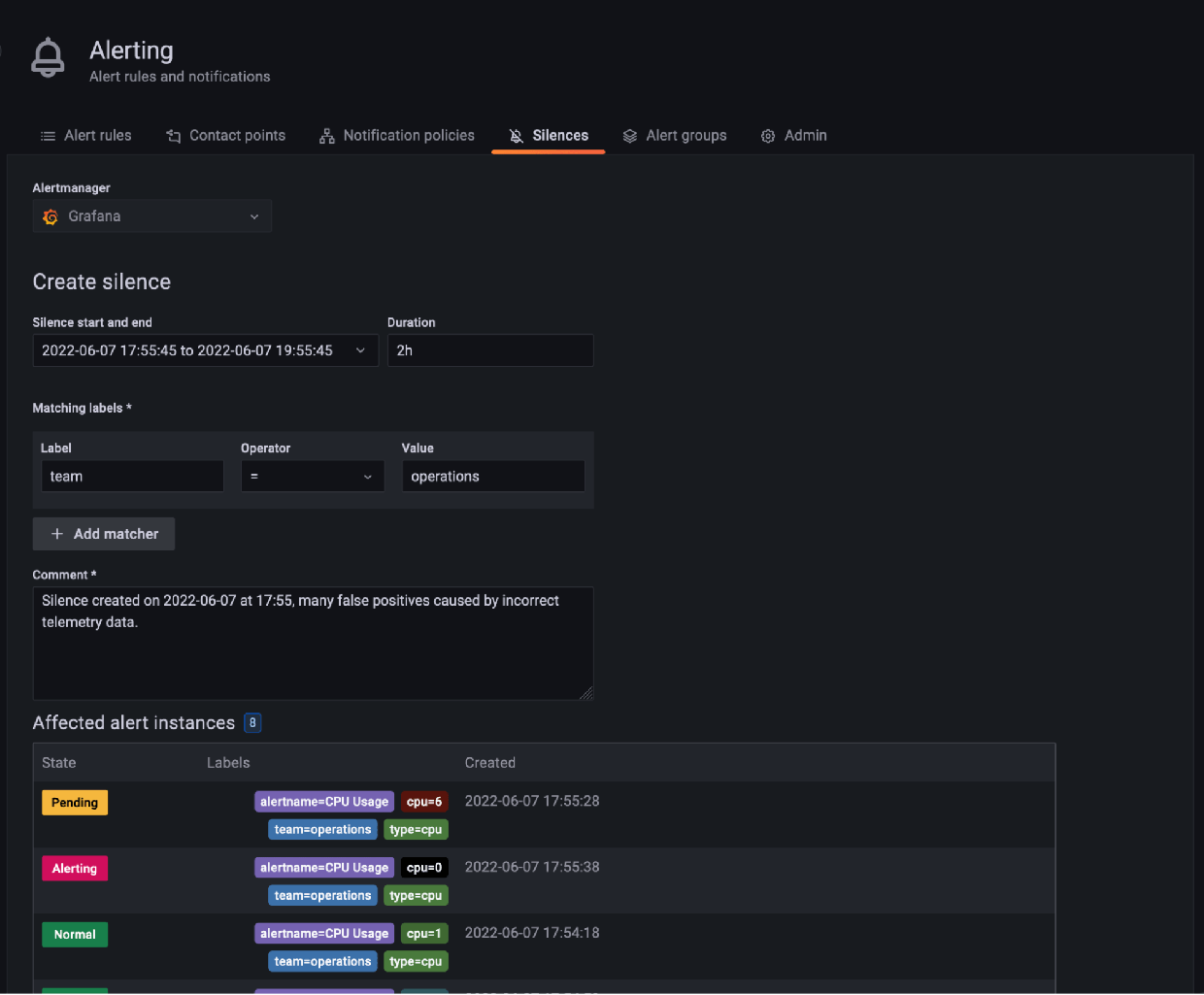The width and height of the screenshot is (1204, 995).
Task: Select the team=operations label pill in first row
Action: tap(322, 829)
